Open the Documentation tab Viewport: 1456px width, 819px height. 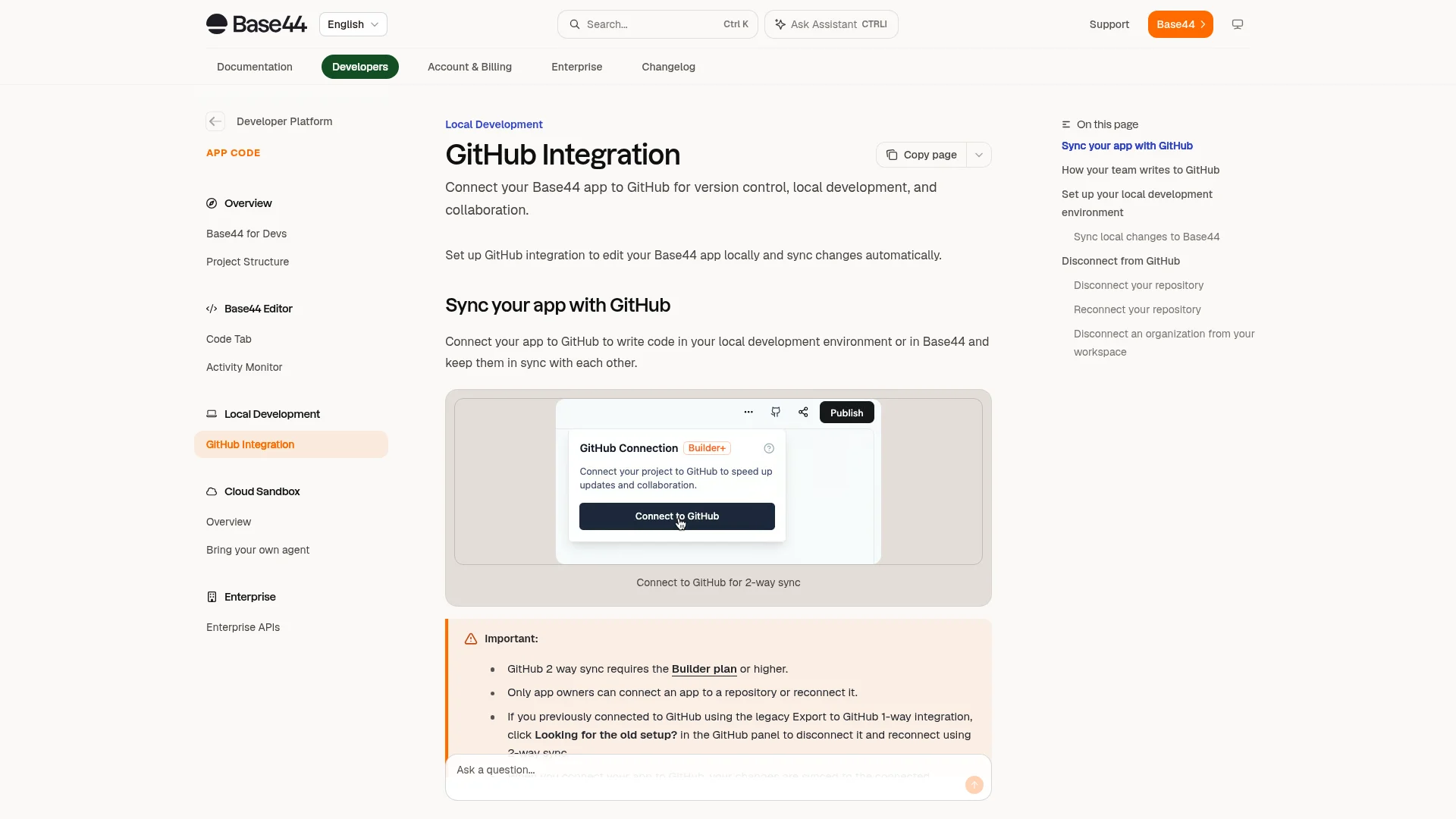click(x=255, y=67)
